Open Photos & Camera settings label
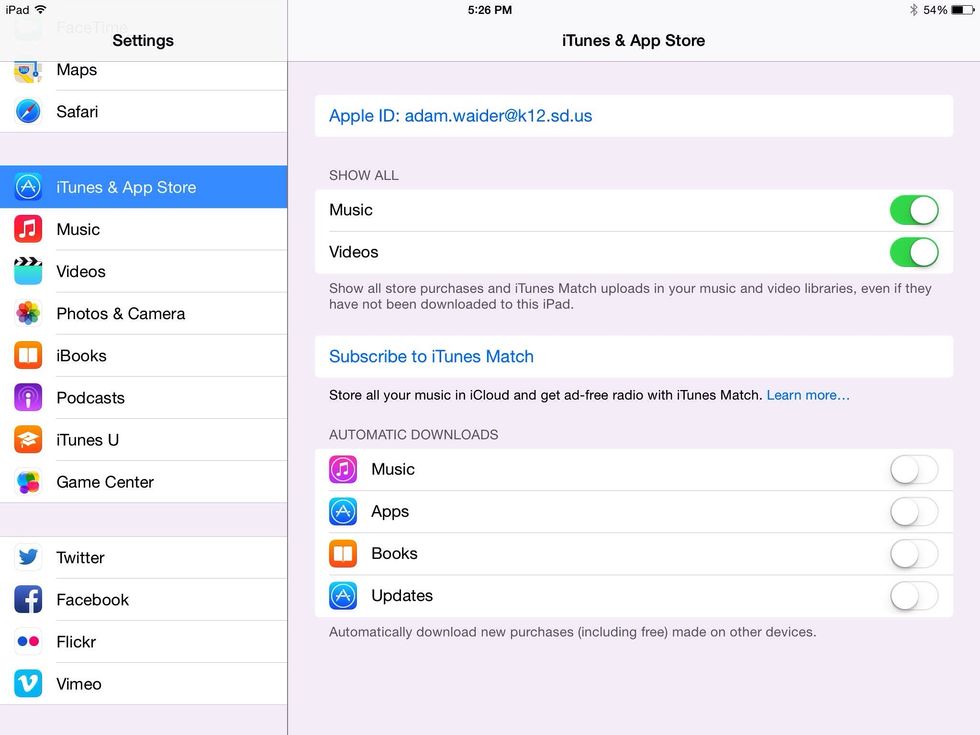This screenshot has height=735, width=980. click(121, 314)
